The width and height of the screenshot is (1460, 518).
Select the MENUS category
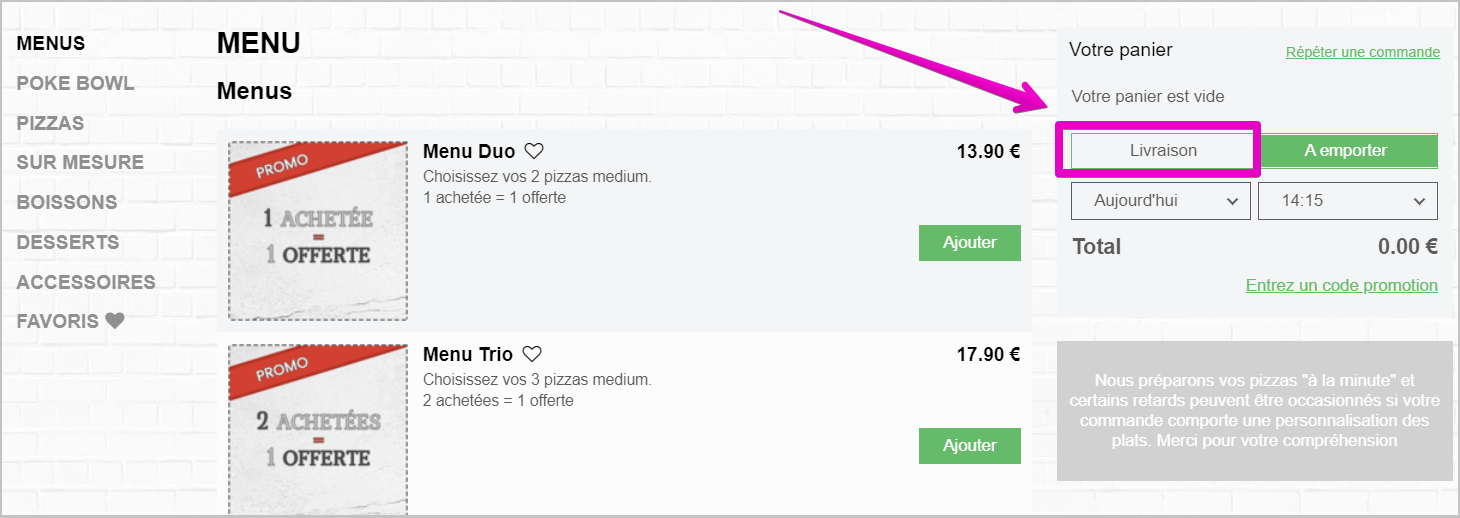tap(50, 43)
